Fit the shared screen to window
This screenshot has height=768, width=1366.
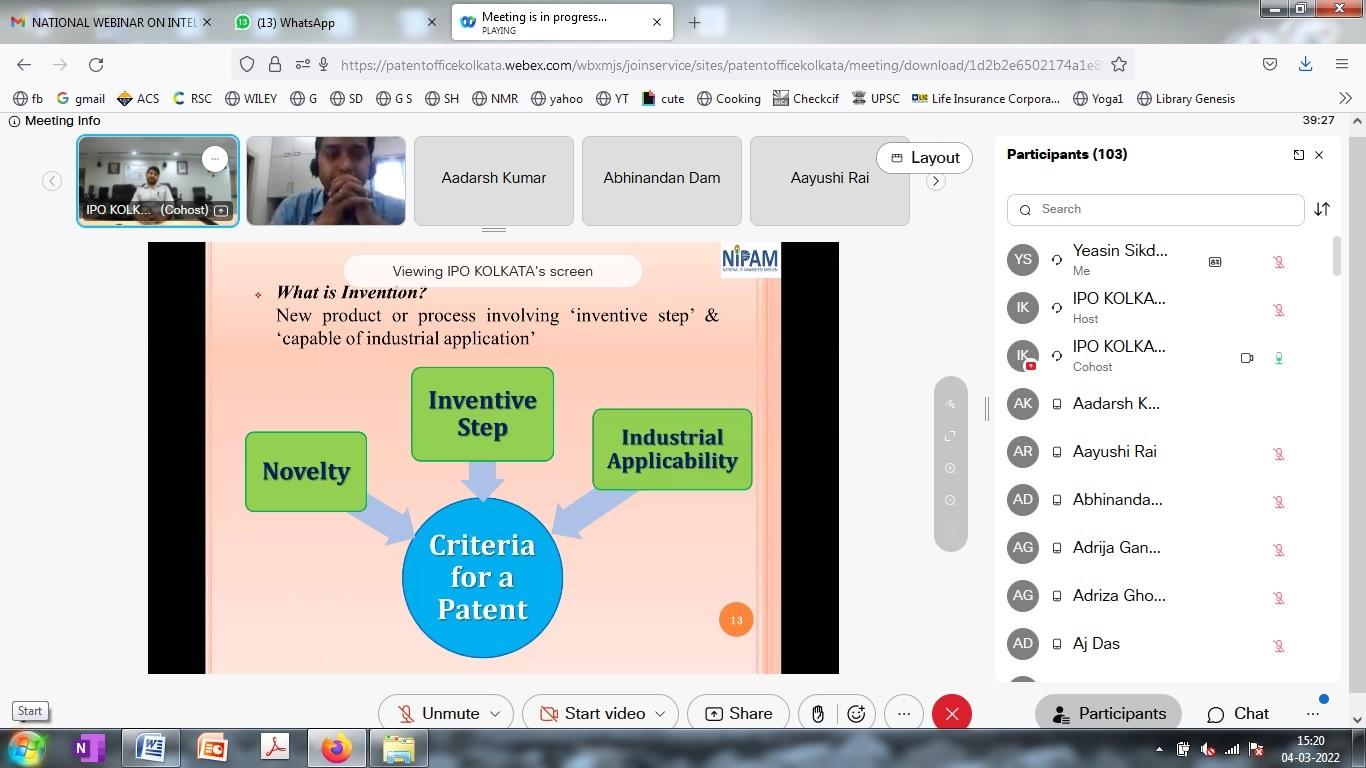pos(950,436)
